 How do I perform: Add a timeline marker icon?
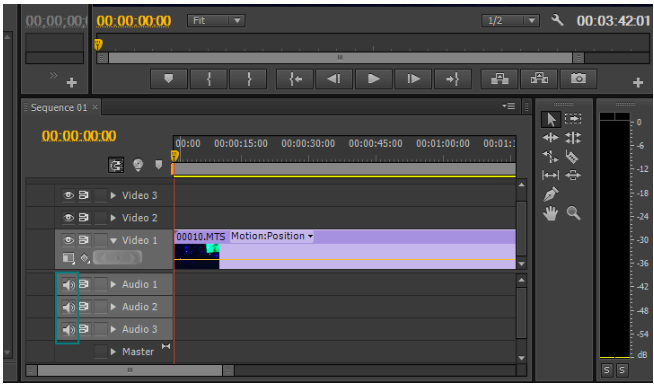point(158,165)
